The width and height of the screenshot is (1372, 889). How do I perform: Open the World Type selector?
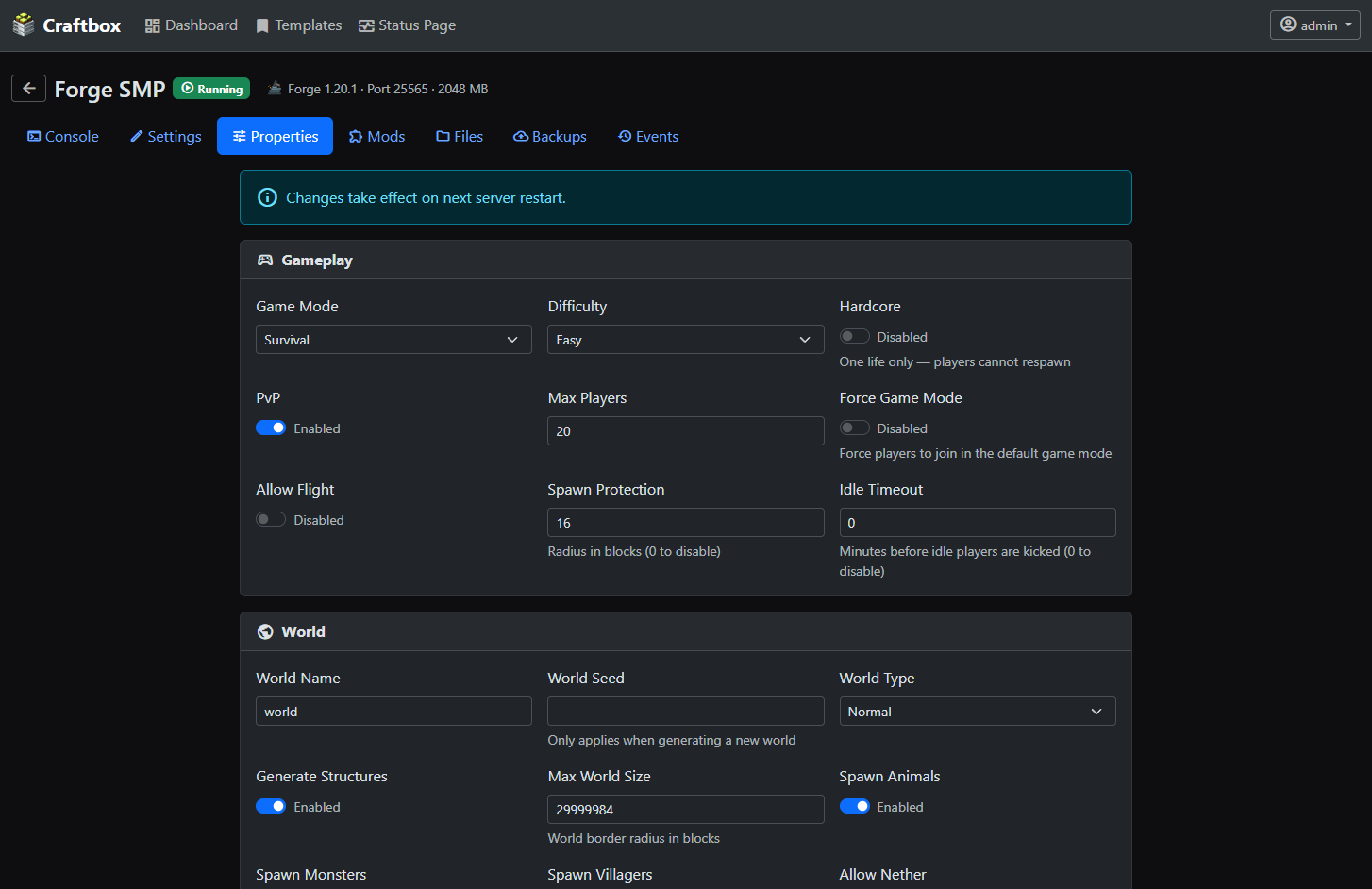click(x=978, y=712)
